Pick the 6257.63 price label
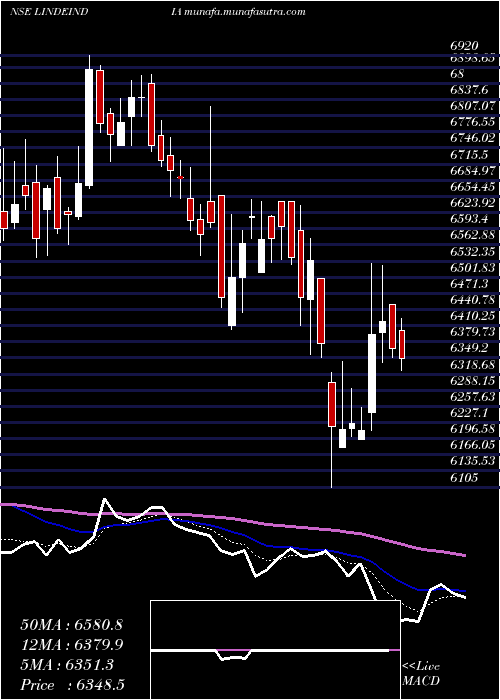The image size is (500, 700). [473, 396]
